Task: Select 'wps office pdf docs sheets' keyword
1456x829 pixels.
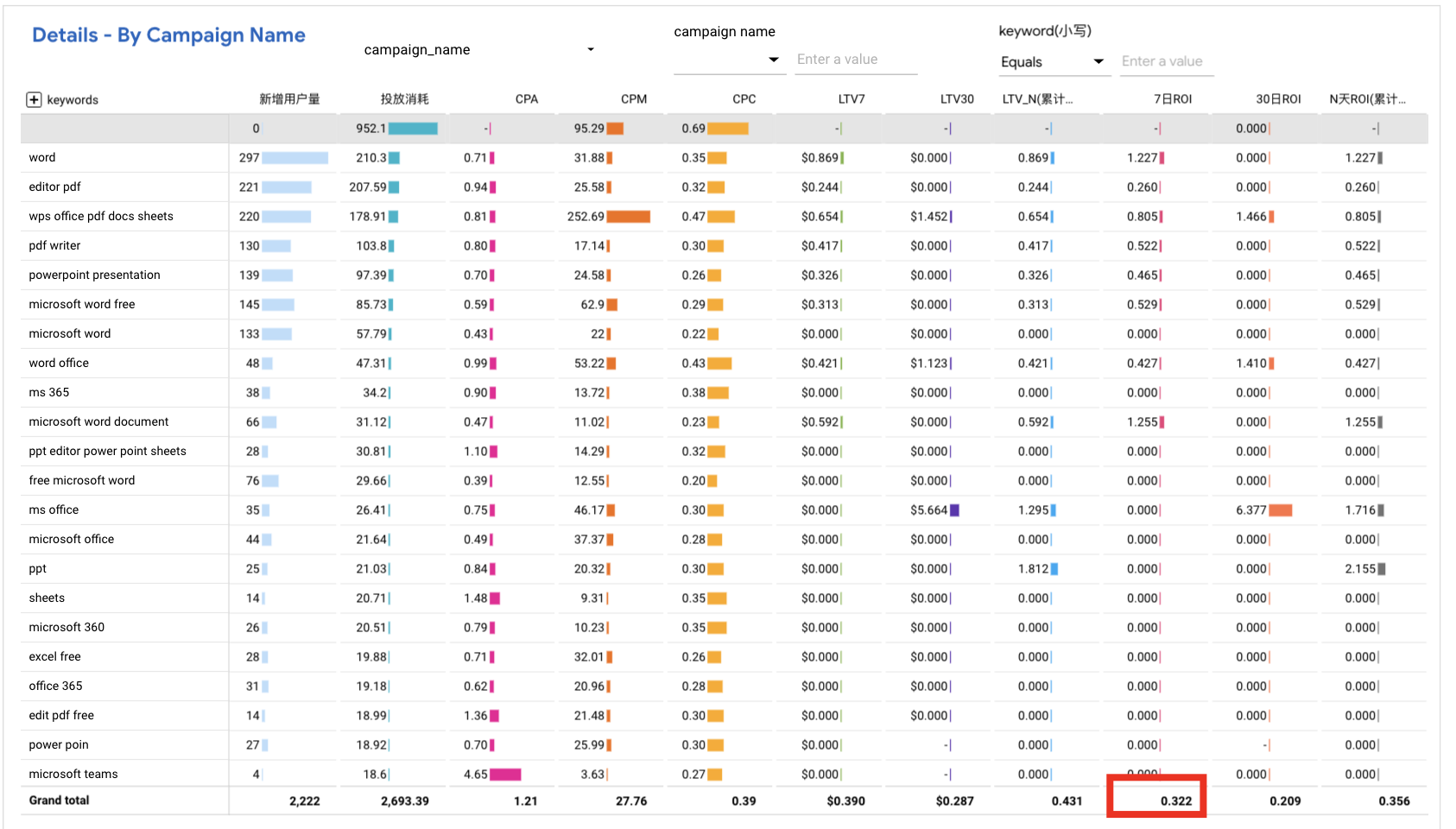Action: pos(101,216)
